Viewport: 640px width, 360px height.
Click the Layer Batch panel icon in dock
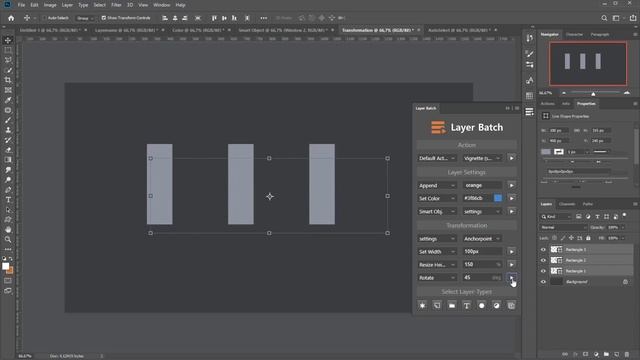tap(529, 112)
